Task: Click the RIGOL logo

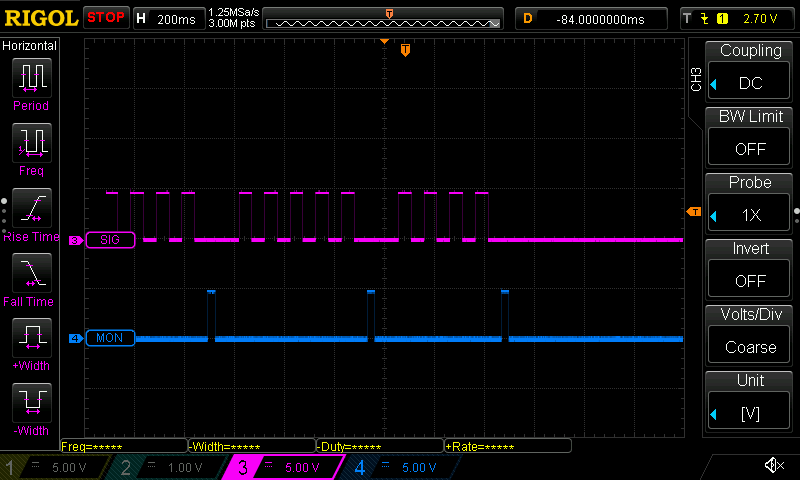Action: tap(40, 18)
